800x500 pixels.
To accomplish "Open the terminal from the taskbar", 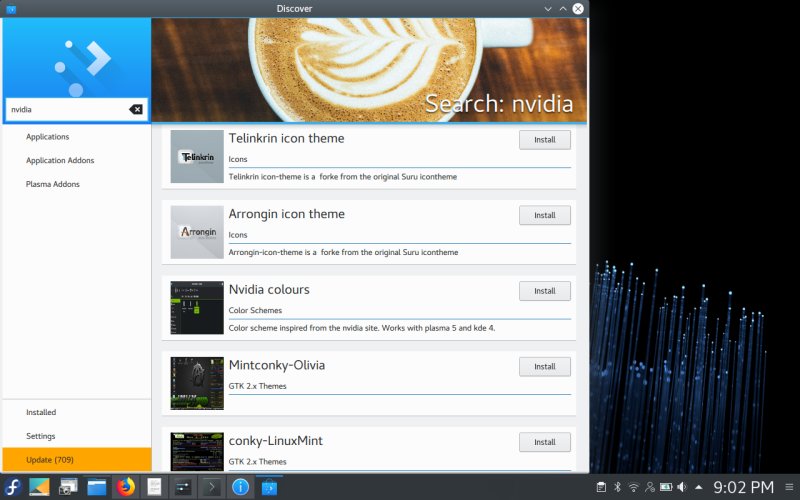I will point(212,487).
